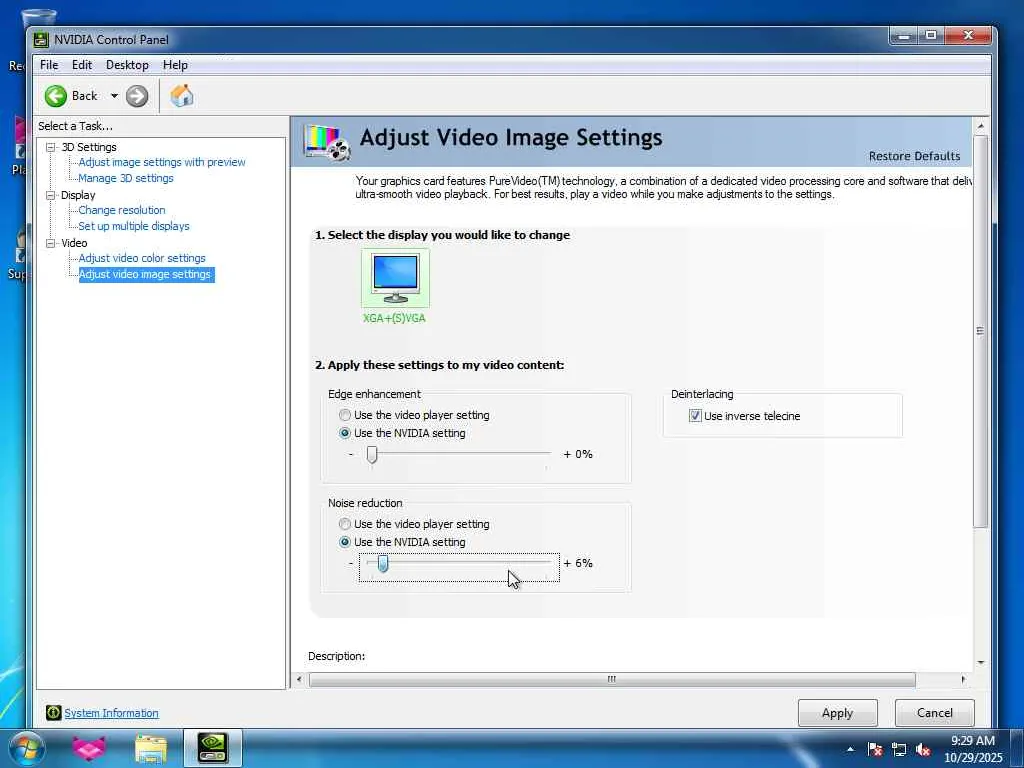Open the Edit menu
Viewport: 1024px width, 768px height.
click(x=82, y=65)
